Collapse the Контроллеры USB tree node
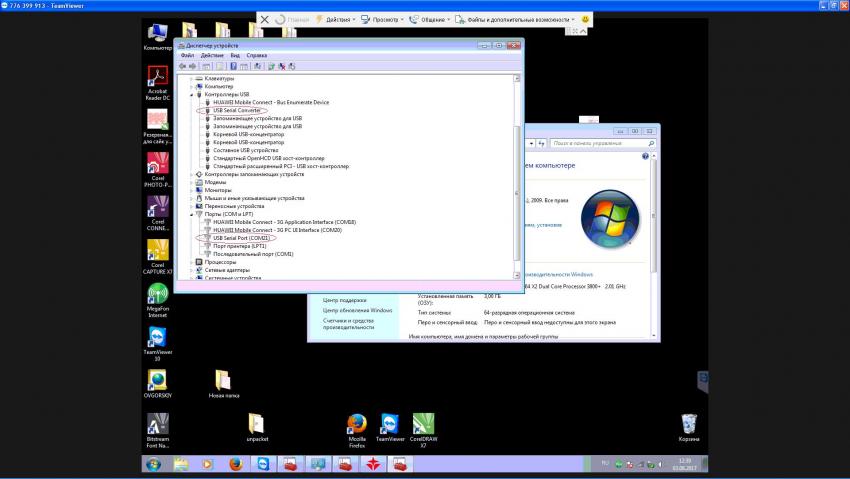 192,94
